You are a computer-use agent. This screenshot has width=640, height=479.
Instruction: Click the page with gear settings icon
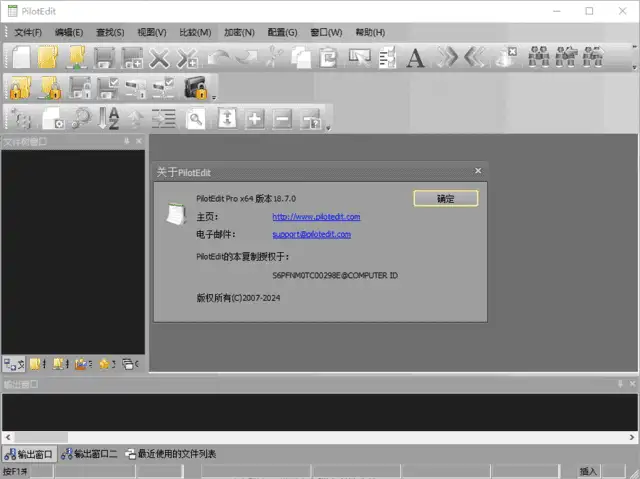tap(53, 118)
